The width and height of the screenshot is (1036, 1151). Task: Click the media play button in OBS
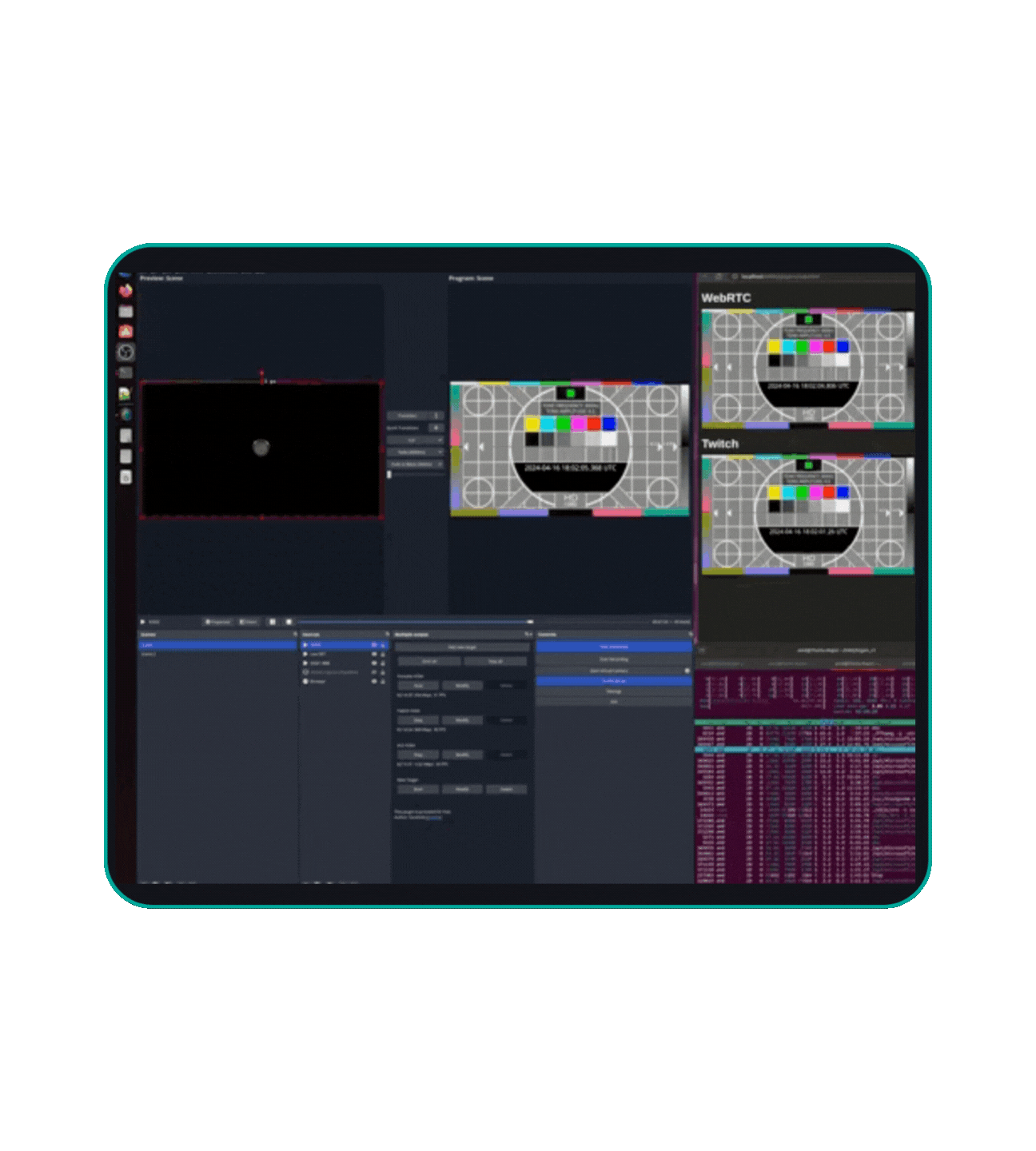[143, 621]
